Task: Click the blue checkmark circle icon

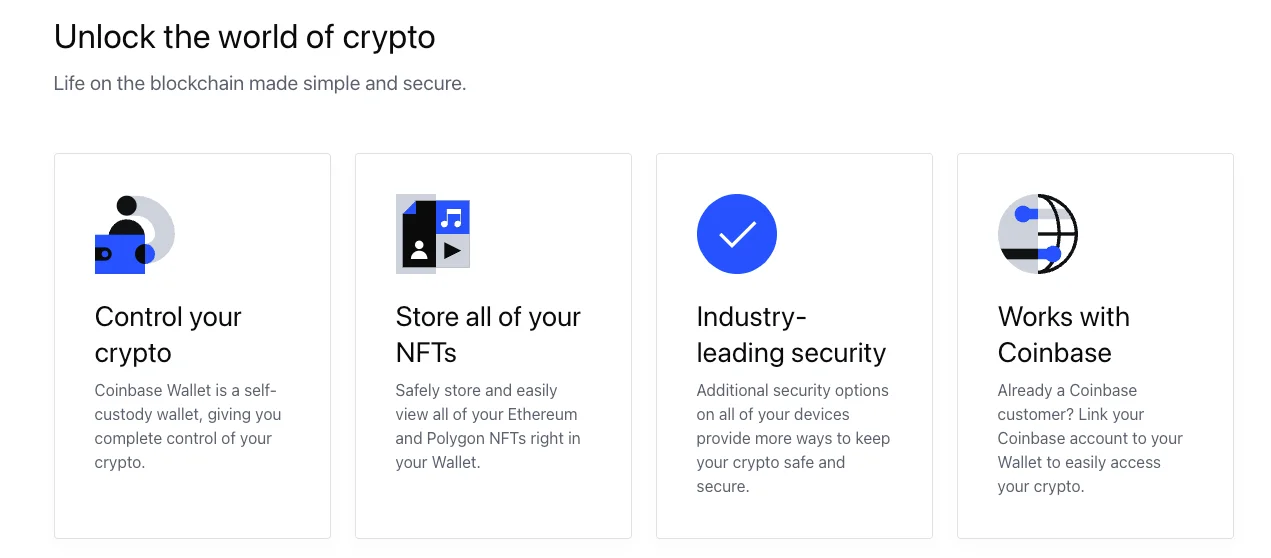Action: [736, 234]
